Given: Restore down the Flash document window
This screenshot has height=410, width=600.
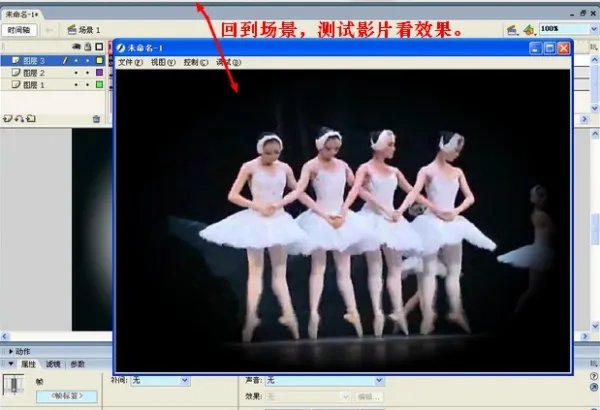Looking at the screenshot, I should (583, 13).
